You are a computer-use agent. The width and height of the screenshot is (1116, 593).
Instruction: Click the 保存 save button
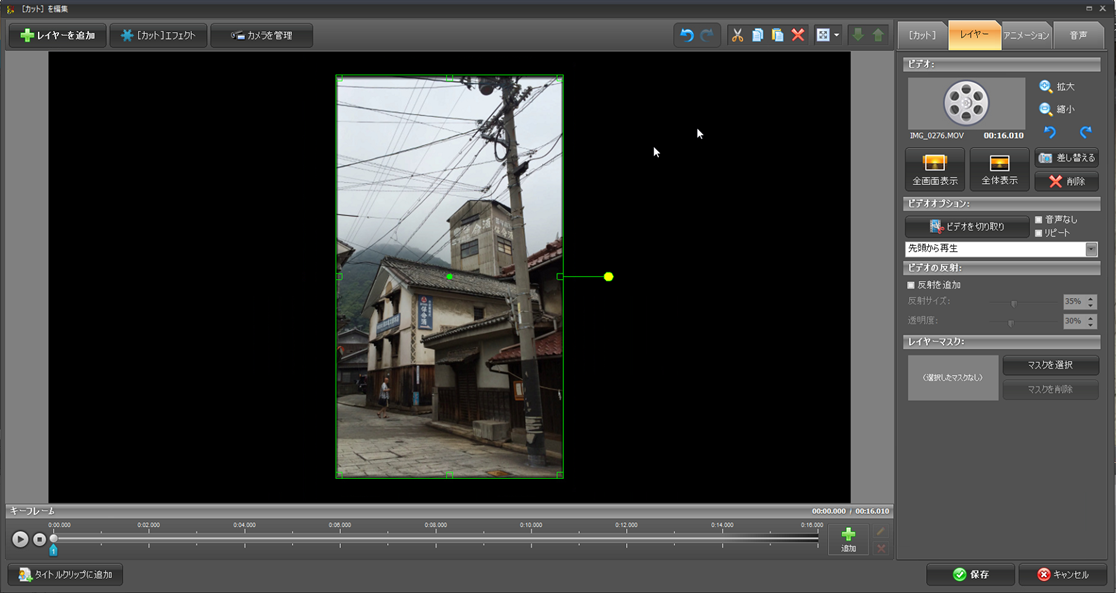(972, 575)
